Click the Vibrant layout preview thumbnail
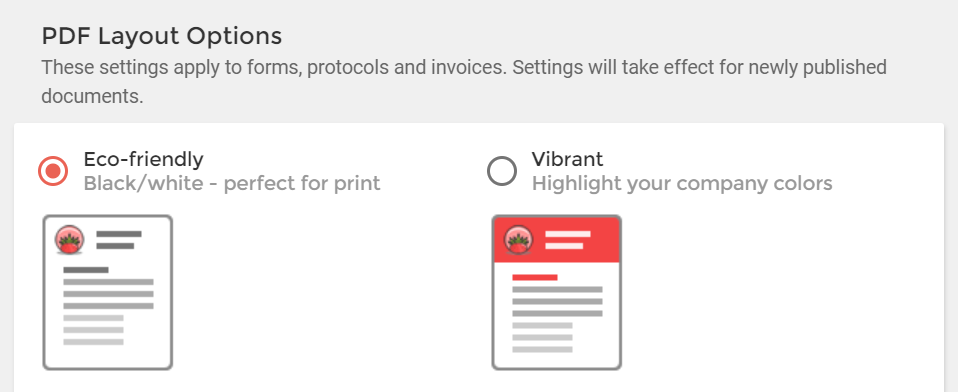Screen dimensions: 958x392 (557, 292)
